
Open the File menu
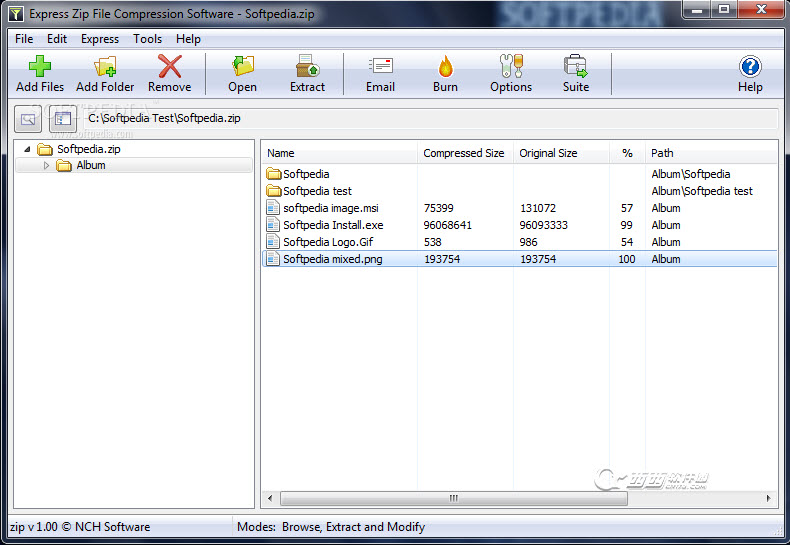tap(24, 39)
